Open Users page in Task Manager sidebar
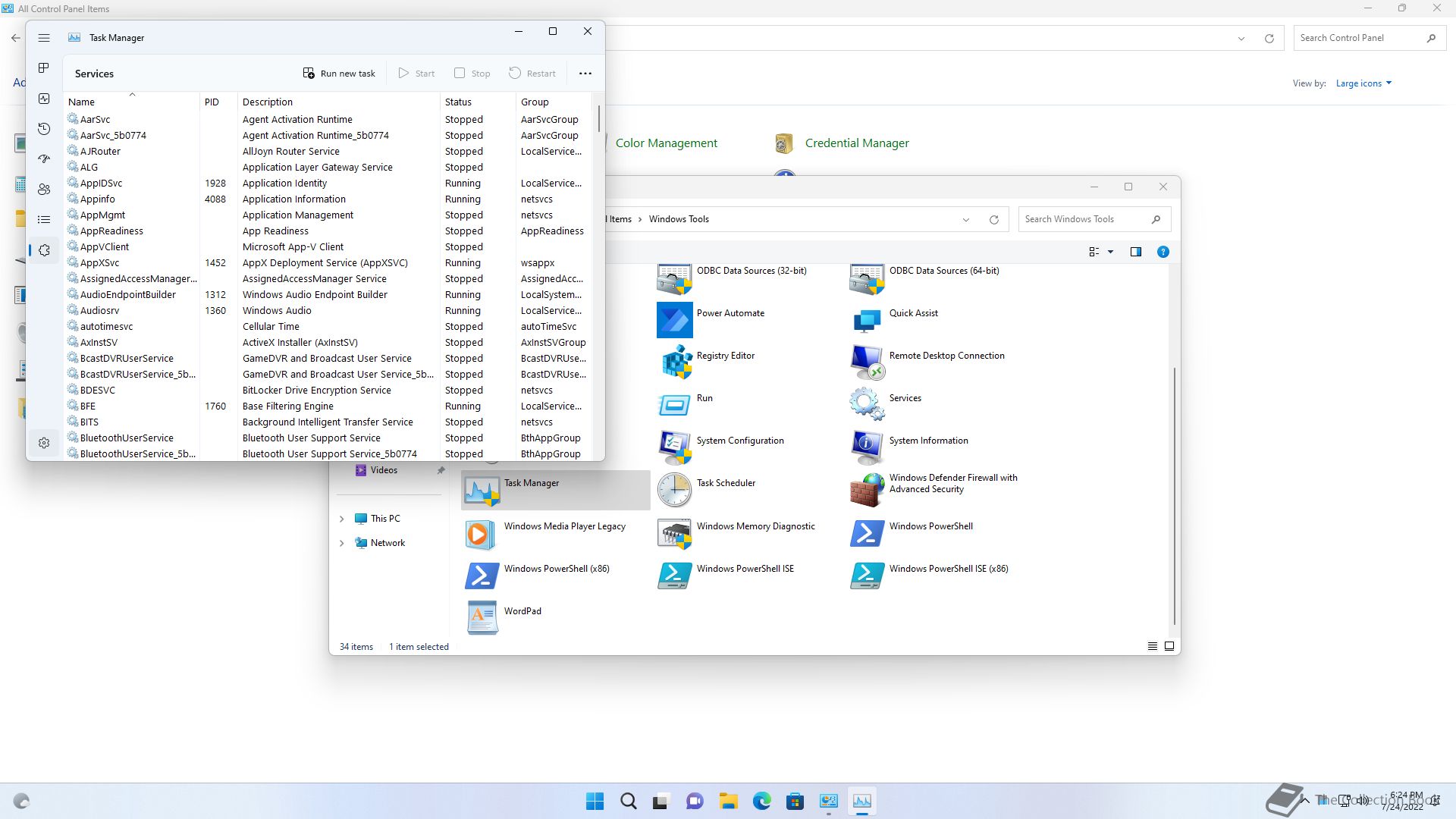This screenshot has height=819, width=1456. pyautogui.click(x=44, y=190)
